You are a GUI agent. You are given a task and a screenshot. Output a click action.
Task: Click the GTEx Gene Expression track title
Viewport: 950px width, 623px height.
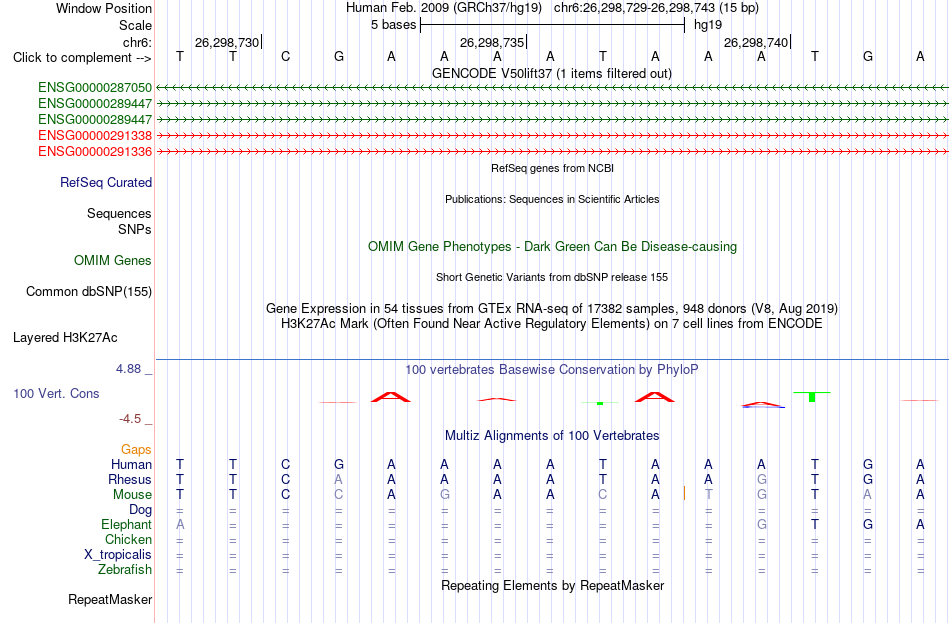point(552,308)
